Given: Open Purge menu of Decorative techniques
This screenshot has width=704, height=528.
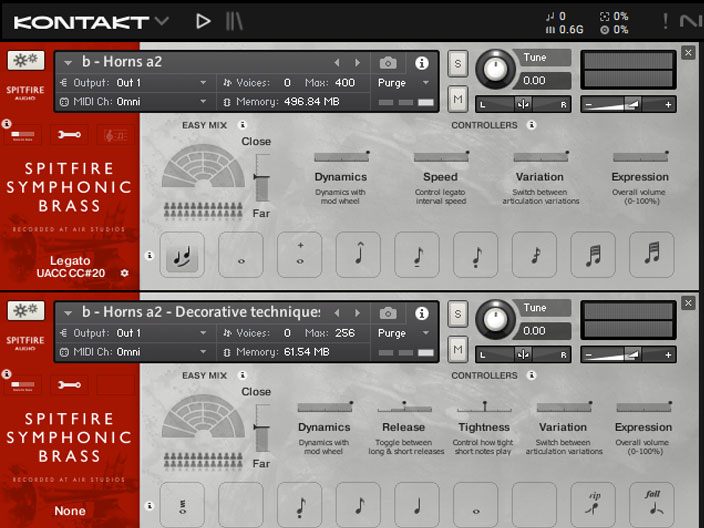Looking at the screenshot, I should click(x=403, y=333).
